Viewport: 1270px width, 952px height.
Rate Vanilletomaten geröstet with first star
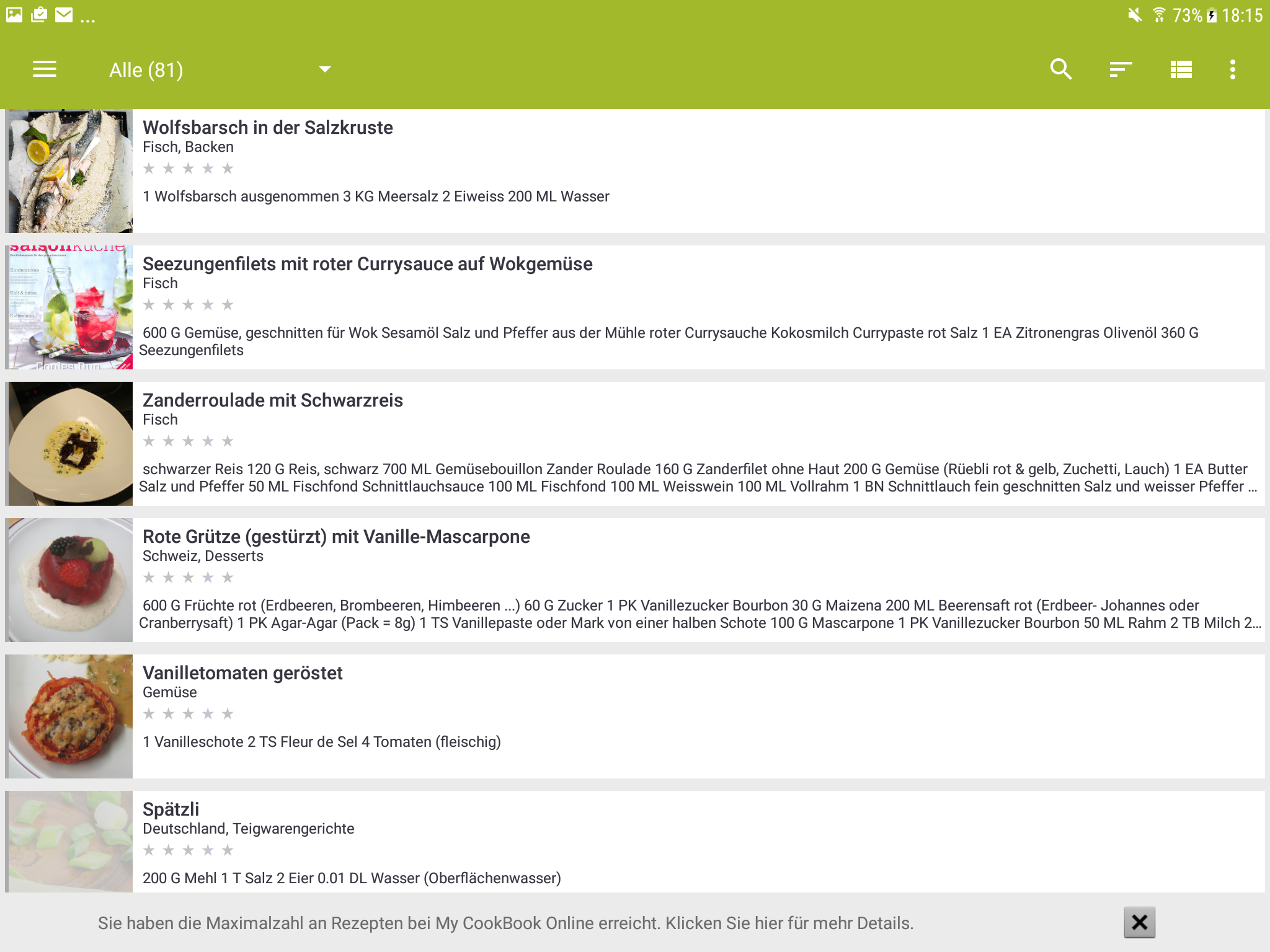click(149, 714)
